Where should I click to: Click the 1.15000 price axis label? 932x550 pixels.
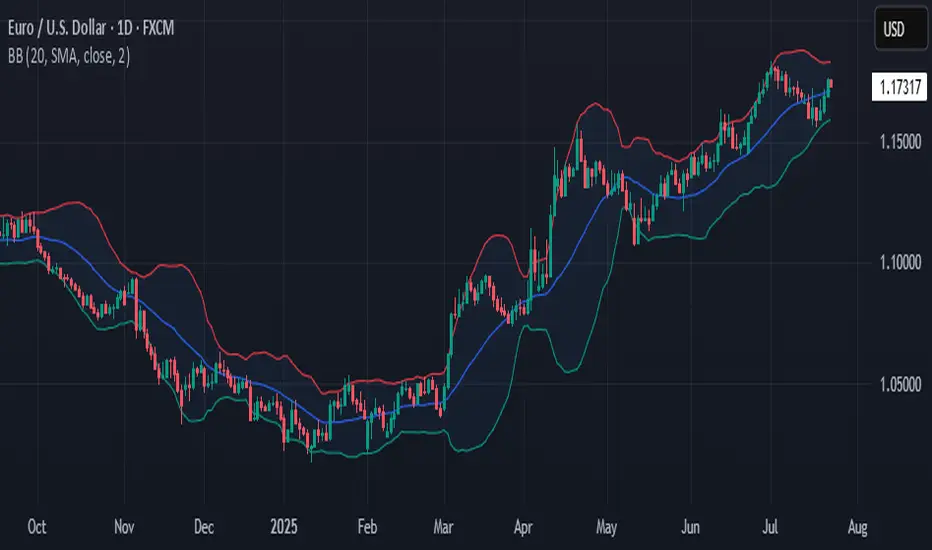(x=900, y=142)
